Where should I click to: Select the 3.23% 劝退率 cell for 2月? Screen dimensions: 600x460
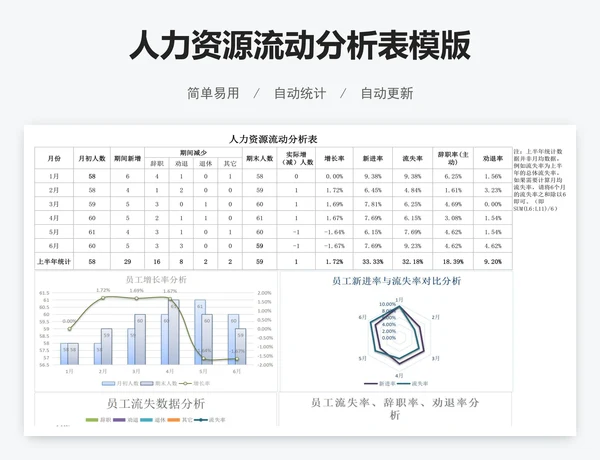click(493, 190)
